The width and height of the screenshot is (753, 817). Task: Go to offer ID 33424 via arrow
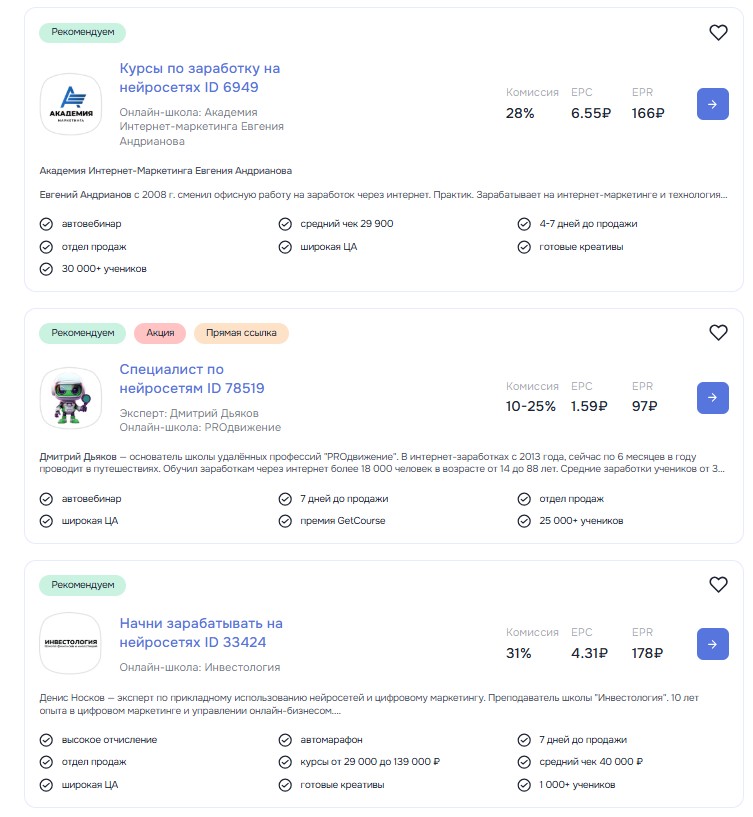[x=712, y=644]
